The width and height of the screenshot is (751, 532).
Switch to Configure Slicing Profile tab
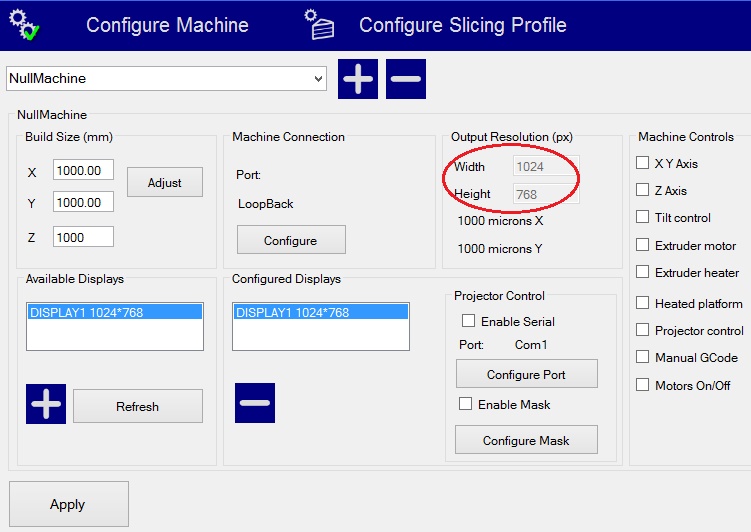pyautogui.click(x=462, y=25)
